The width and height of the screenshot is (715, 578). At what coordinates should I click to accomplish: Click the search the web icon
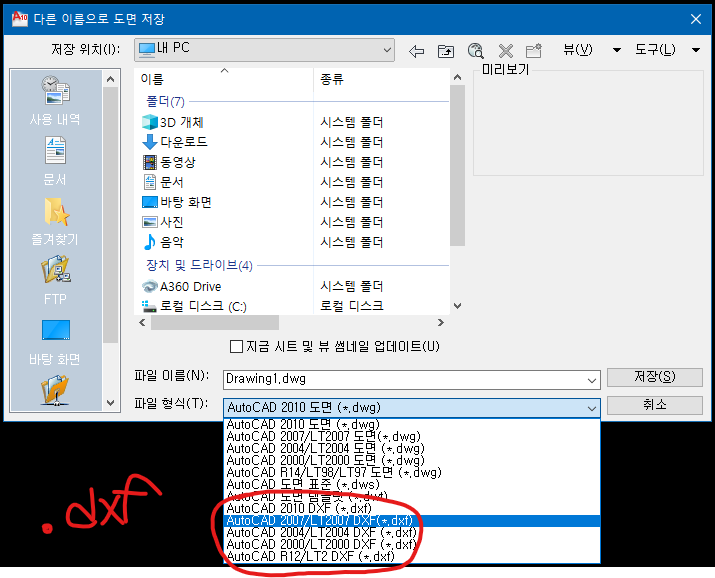click(x=475, y=51)
